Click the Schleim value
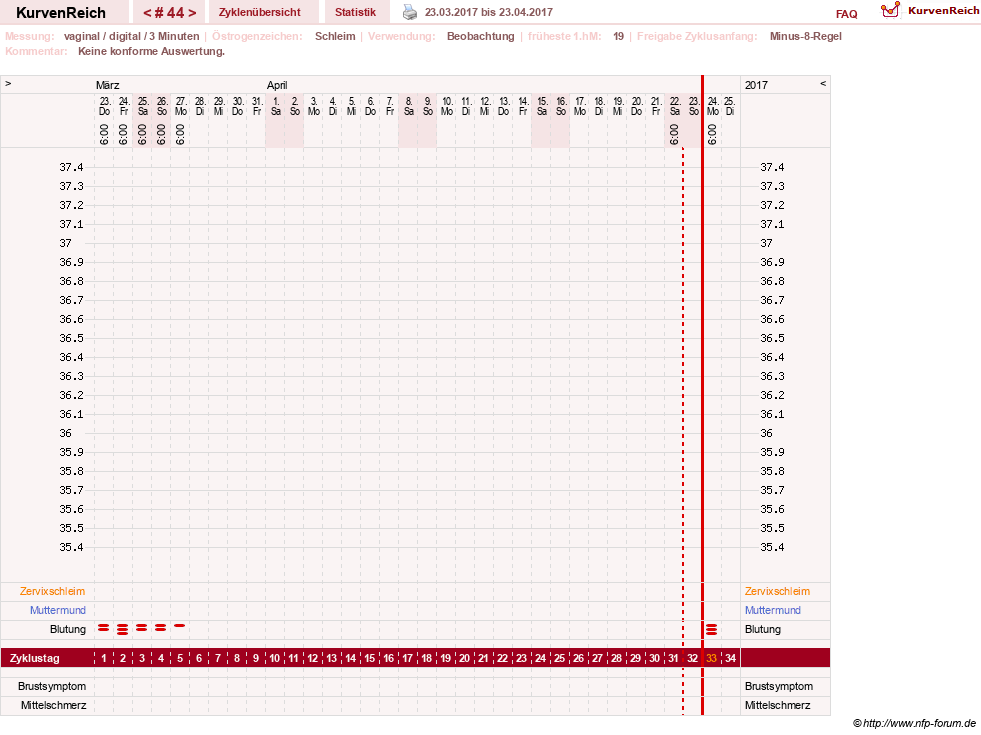Screen dimensions: 981x735 (x=335, y=36)
